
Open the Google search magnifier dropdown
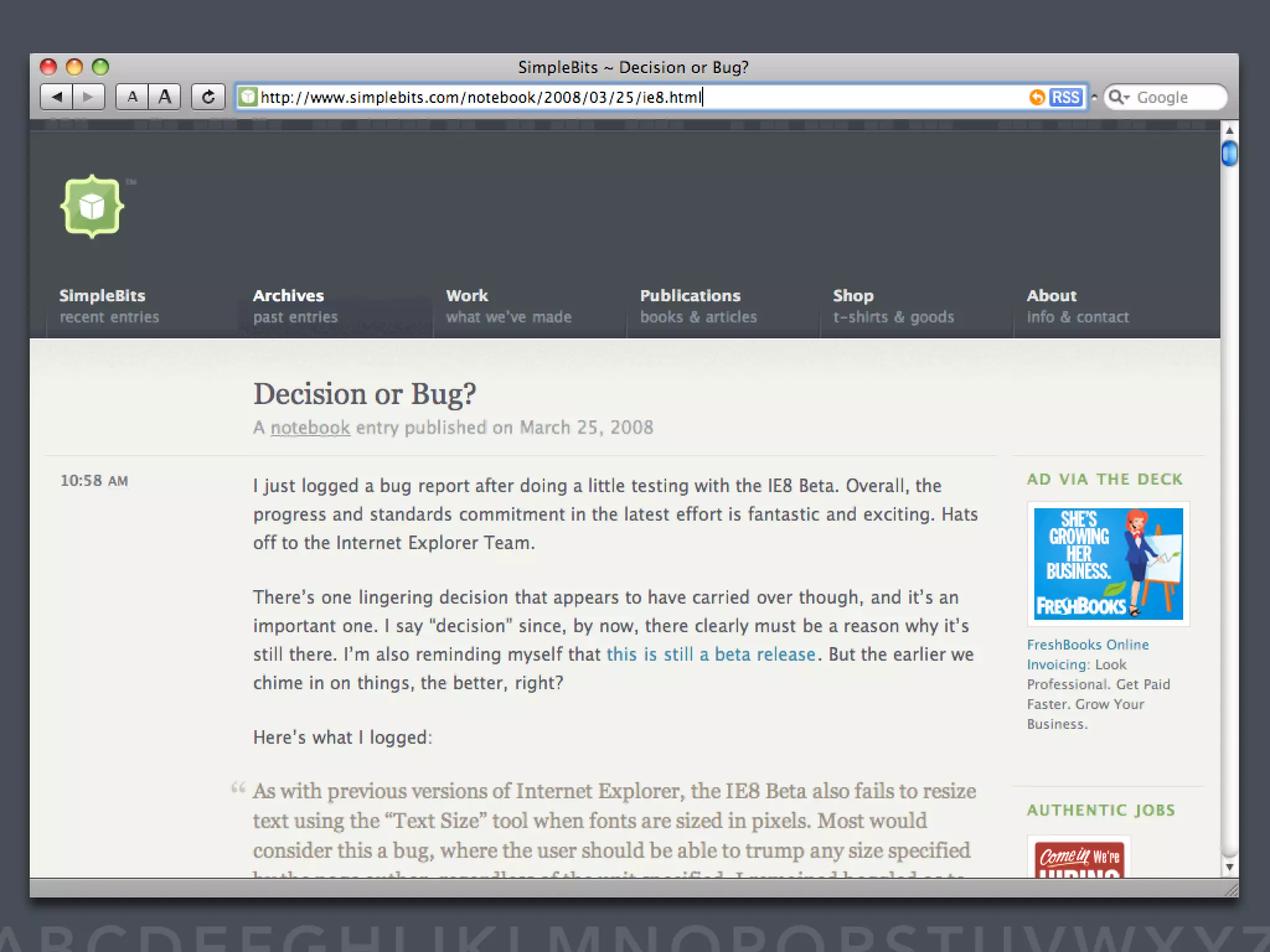click(x=1119, y=97)
